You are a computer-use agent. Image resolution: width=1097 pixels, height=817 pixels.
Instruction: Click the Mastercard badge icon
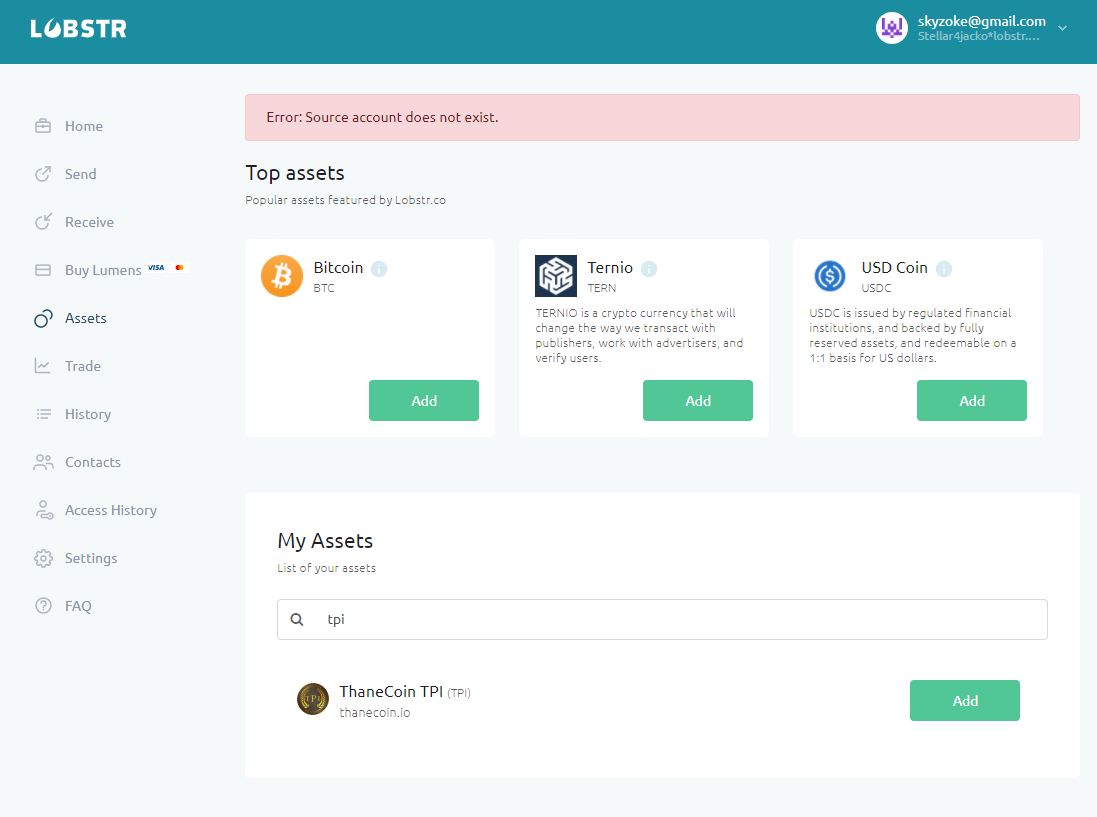coord(180,267)
